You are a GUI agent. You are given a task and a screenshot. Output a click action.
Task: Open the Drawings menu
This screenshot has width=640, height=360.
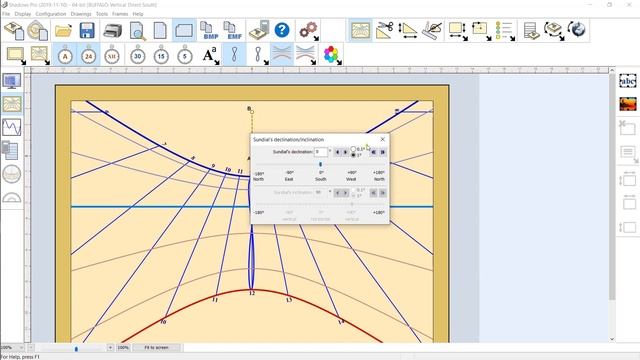(x=81, y=14)
